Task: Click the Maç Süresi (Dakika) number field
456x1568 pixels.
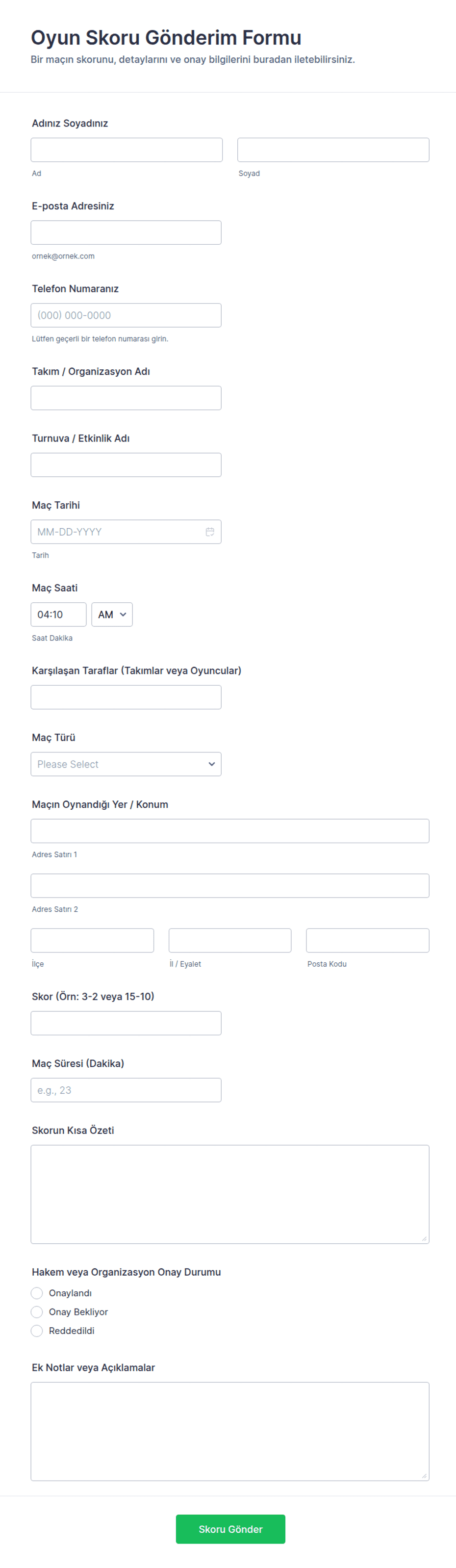Action: (126, 1090)
